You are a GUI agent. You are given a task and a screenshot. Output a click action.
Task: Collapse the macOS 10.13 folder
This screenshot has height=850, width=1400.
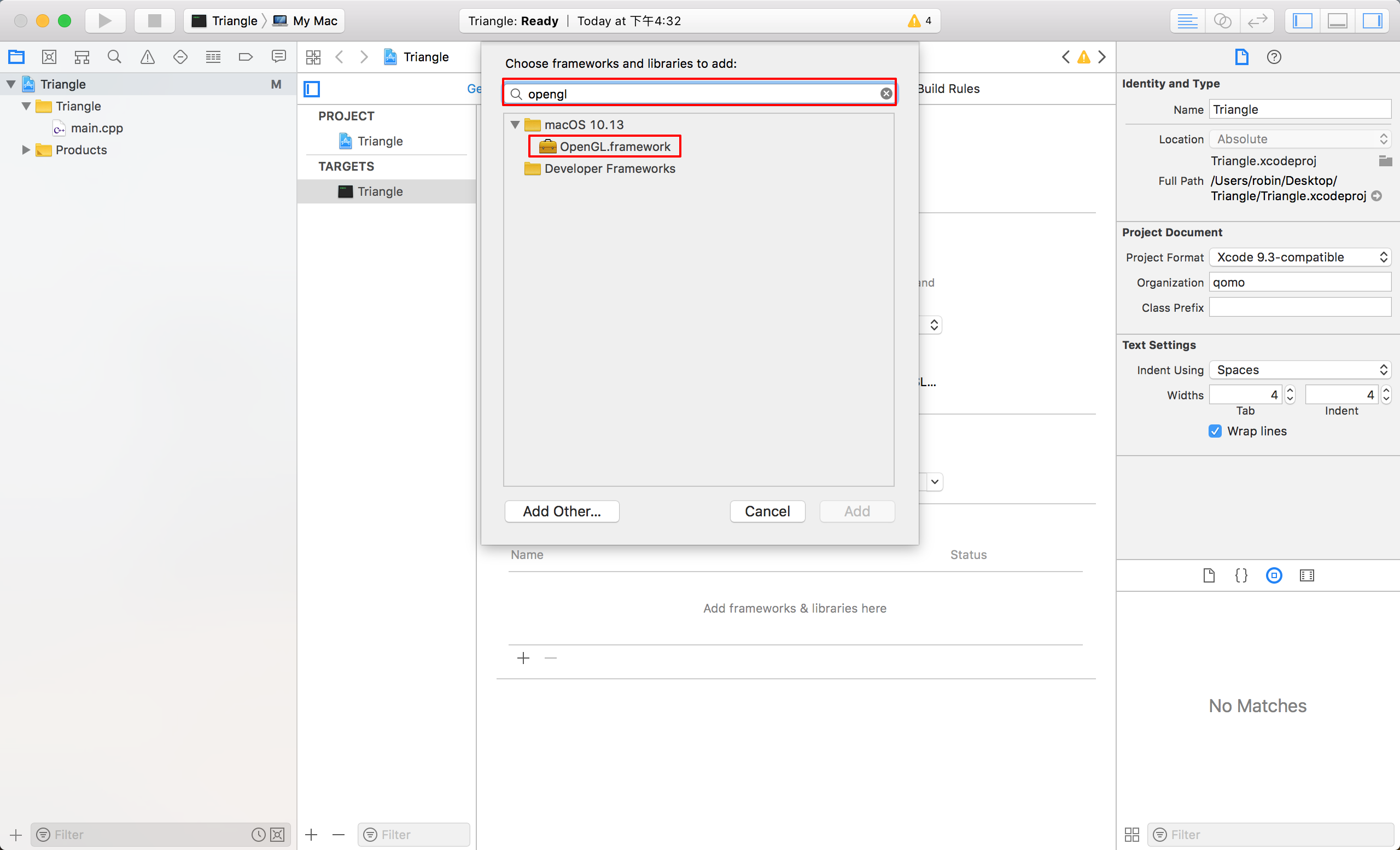(x=515, y=124)
